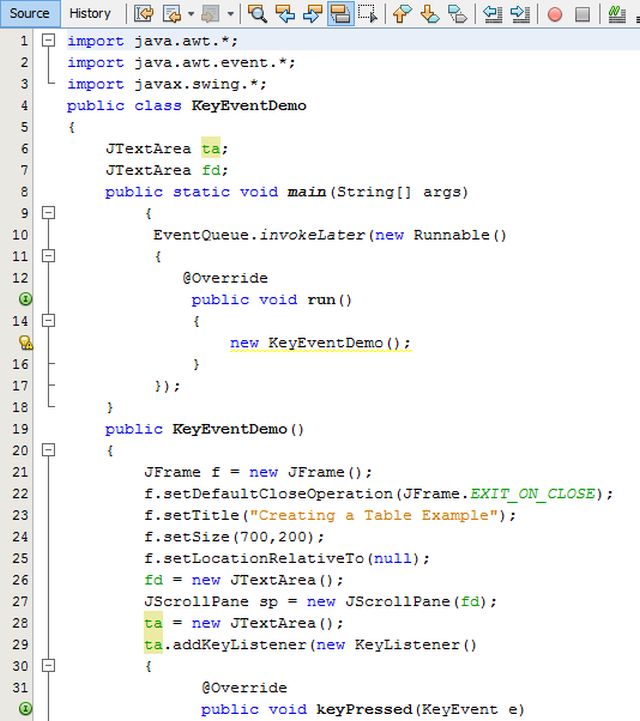Jump to Last Edit location icon

[x=143, y=13]
